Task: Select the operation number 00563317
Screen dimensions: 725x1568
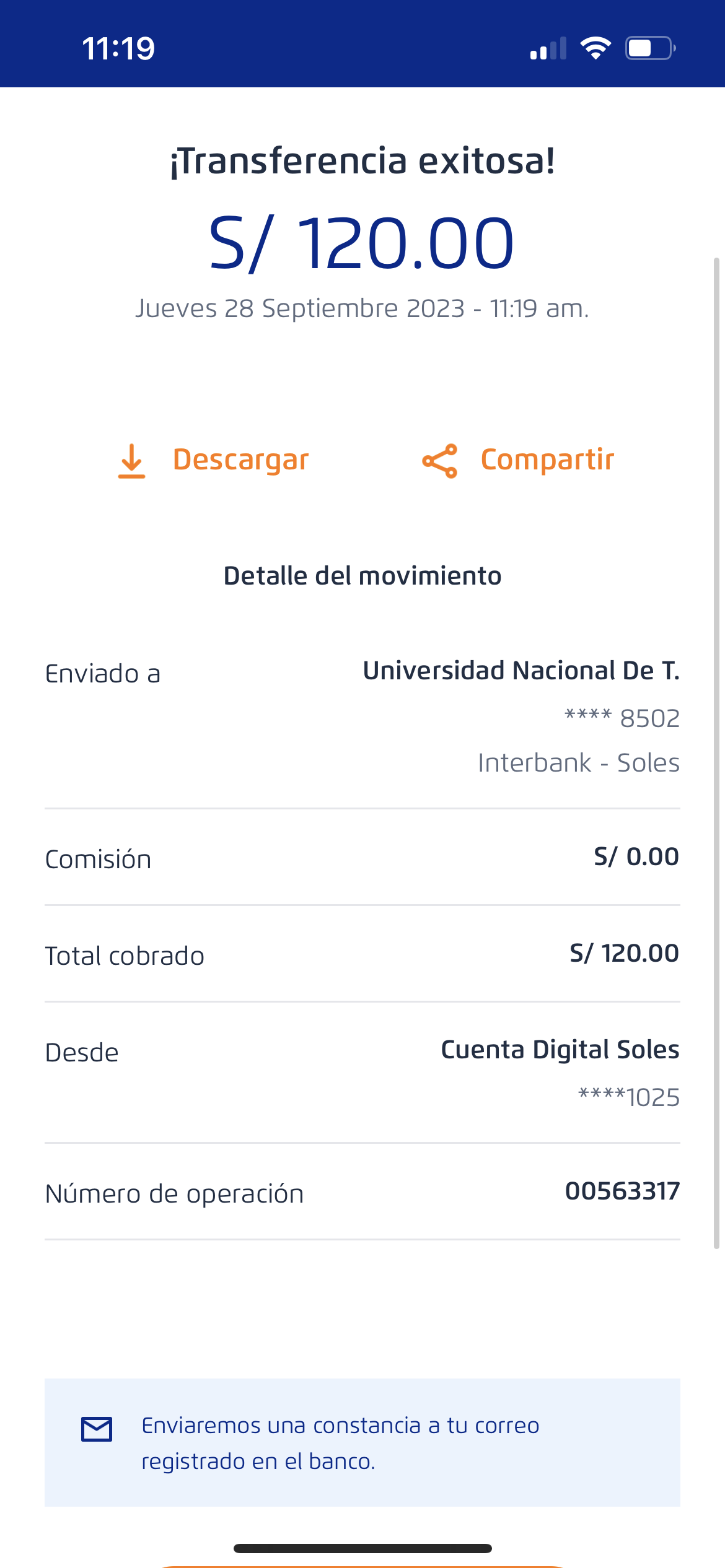Action: tap(622, 1191)
